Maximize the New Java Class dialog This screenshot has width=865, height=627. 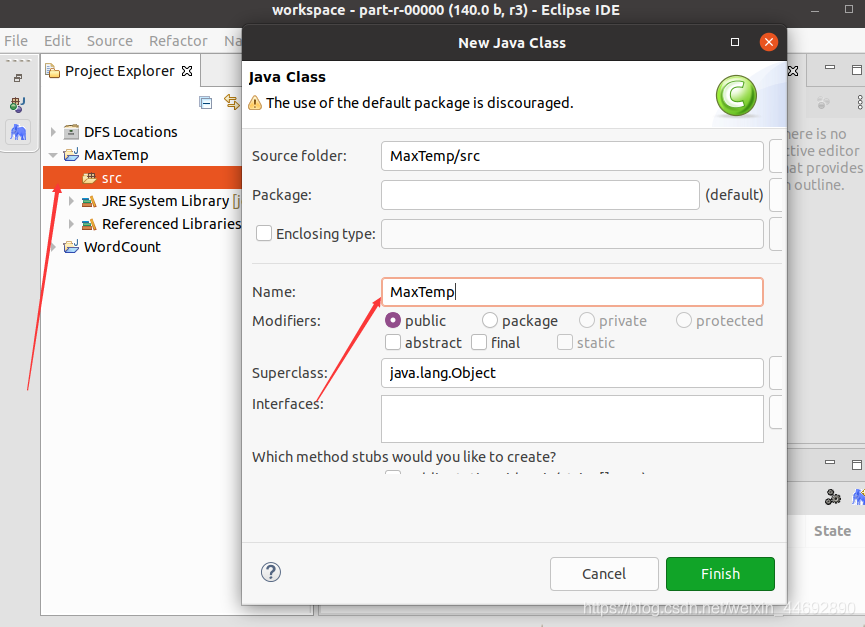735,42
